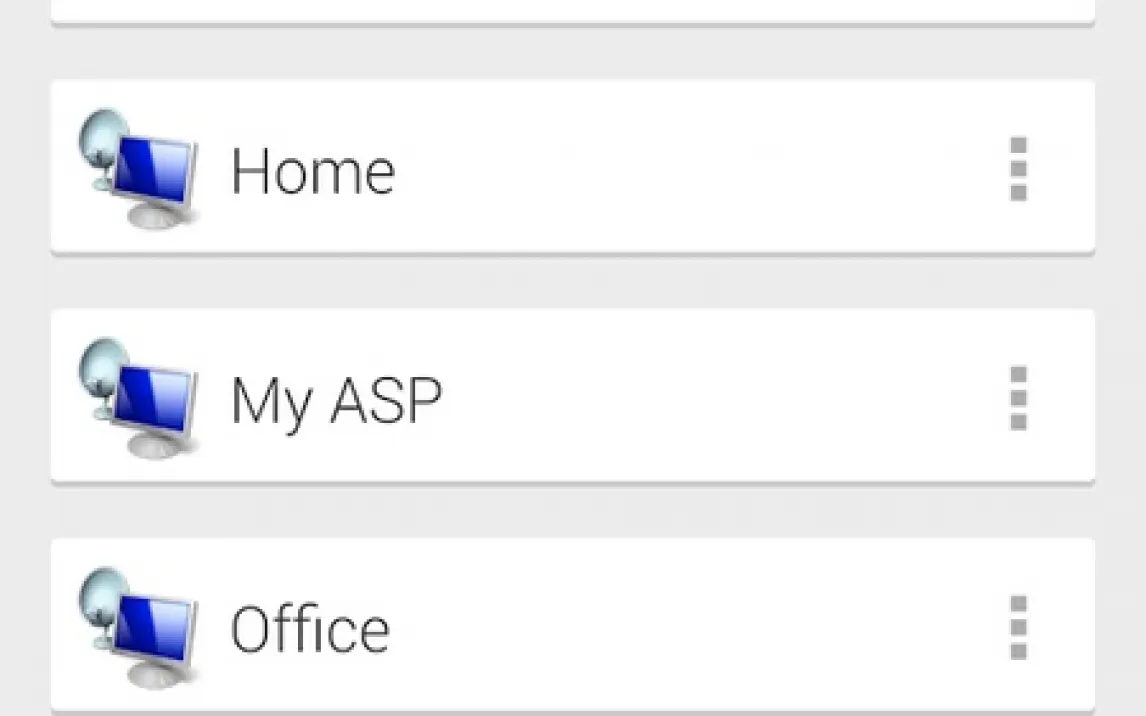Tap the globe part of Home's icon
The height and width of the screenshot is (716, 1146).
[x=102, y=137]
